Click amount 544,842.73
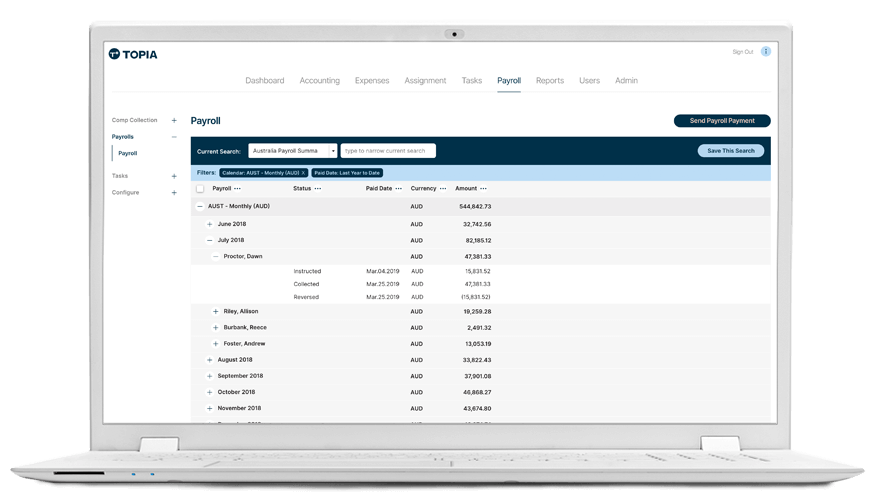Viewport: 870px width, 500px height. [x=475, y=206]
